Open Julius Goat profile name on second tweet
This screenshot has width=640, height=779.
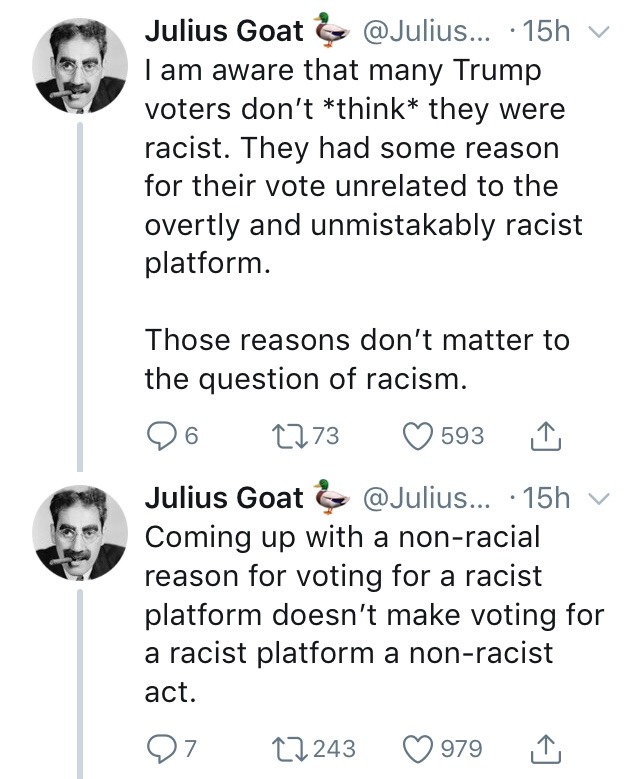click(x=224, y=497)
